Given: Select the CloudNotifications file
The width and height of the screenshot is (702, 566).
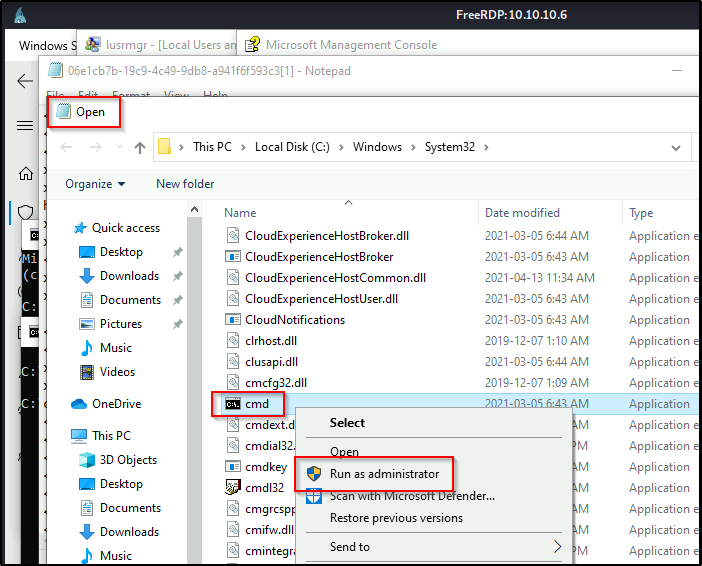Looking at the screenshot, I should click(295, 320).
